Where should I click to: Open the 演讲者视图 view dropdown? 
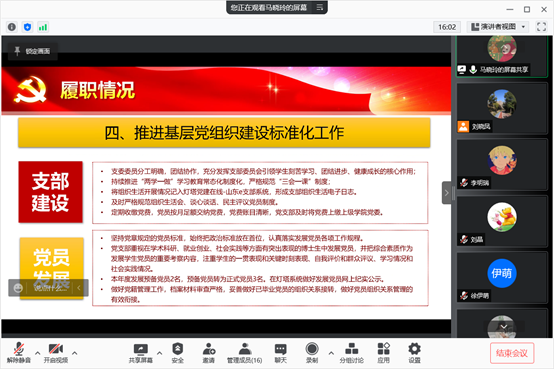498,27
